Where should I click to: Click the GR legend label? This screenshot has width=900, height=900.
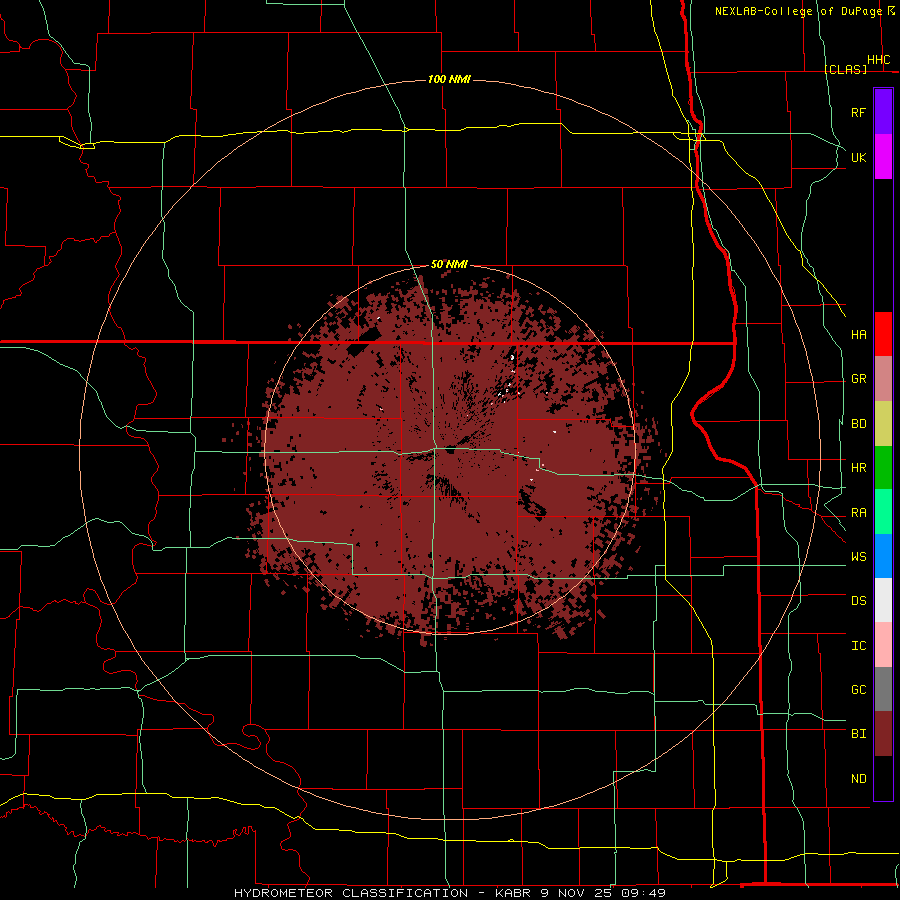click(x=859, y=379)
